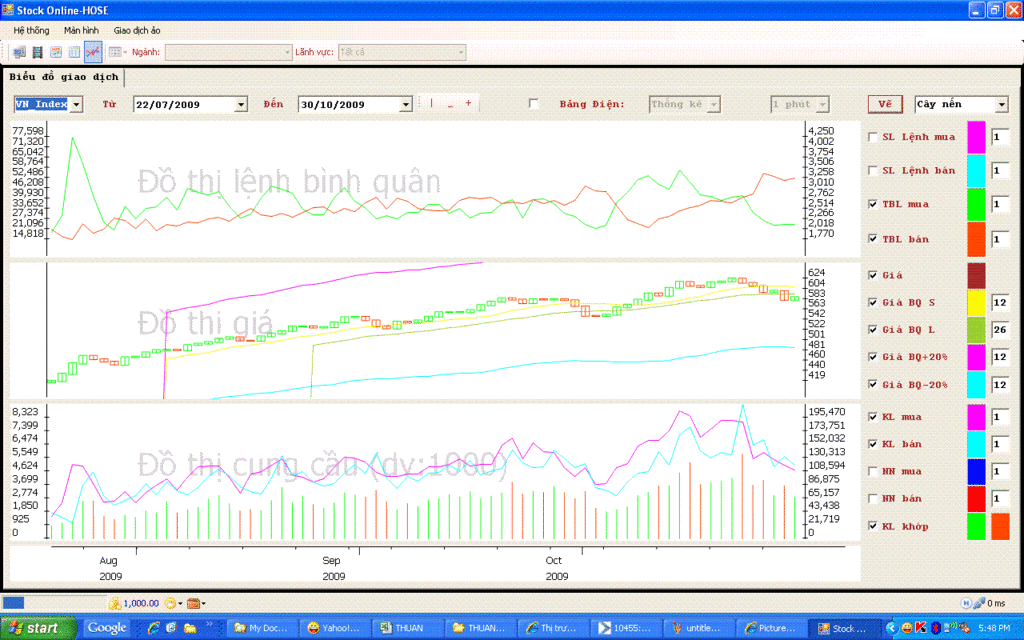This screenshot has height=640, width=1024.
Task: Click the Yahoo Messenger smiley tray icon
Action: [906, 628]
